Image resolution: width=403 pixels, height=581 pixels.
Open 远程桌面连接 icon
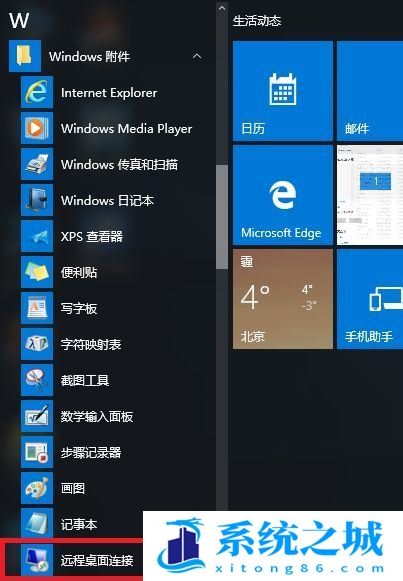pyautogui.click(x=37, y=559)
